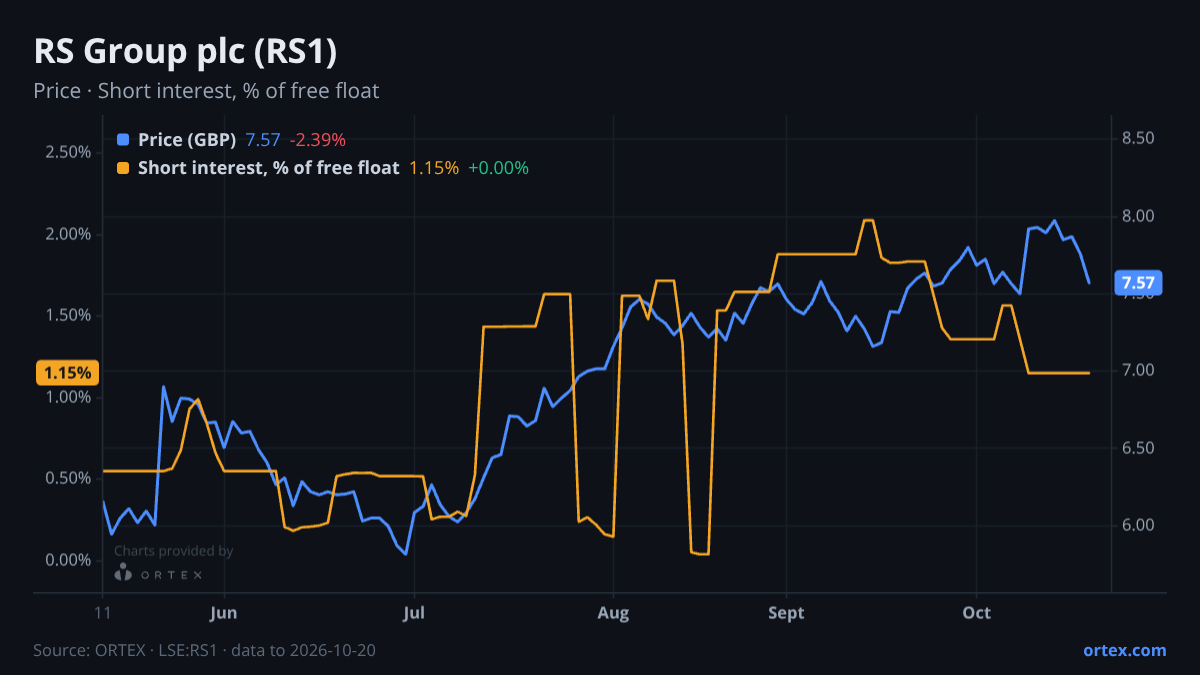Open the ortex.com link
Image resolution: width=1200 pixels, height=675 pixels.
(1125, 650)
